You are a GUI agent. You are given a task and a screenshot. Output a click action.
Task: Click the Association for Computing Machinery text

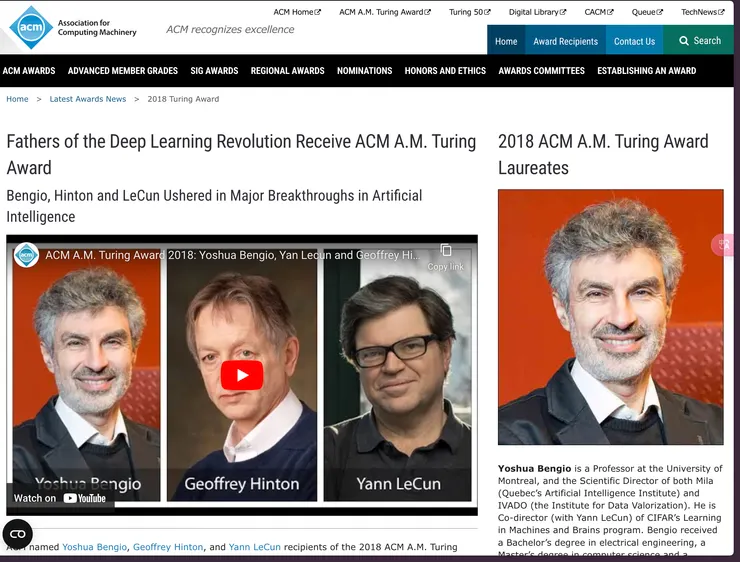(97, 27)
